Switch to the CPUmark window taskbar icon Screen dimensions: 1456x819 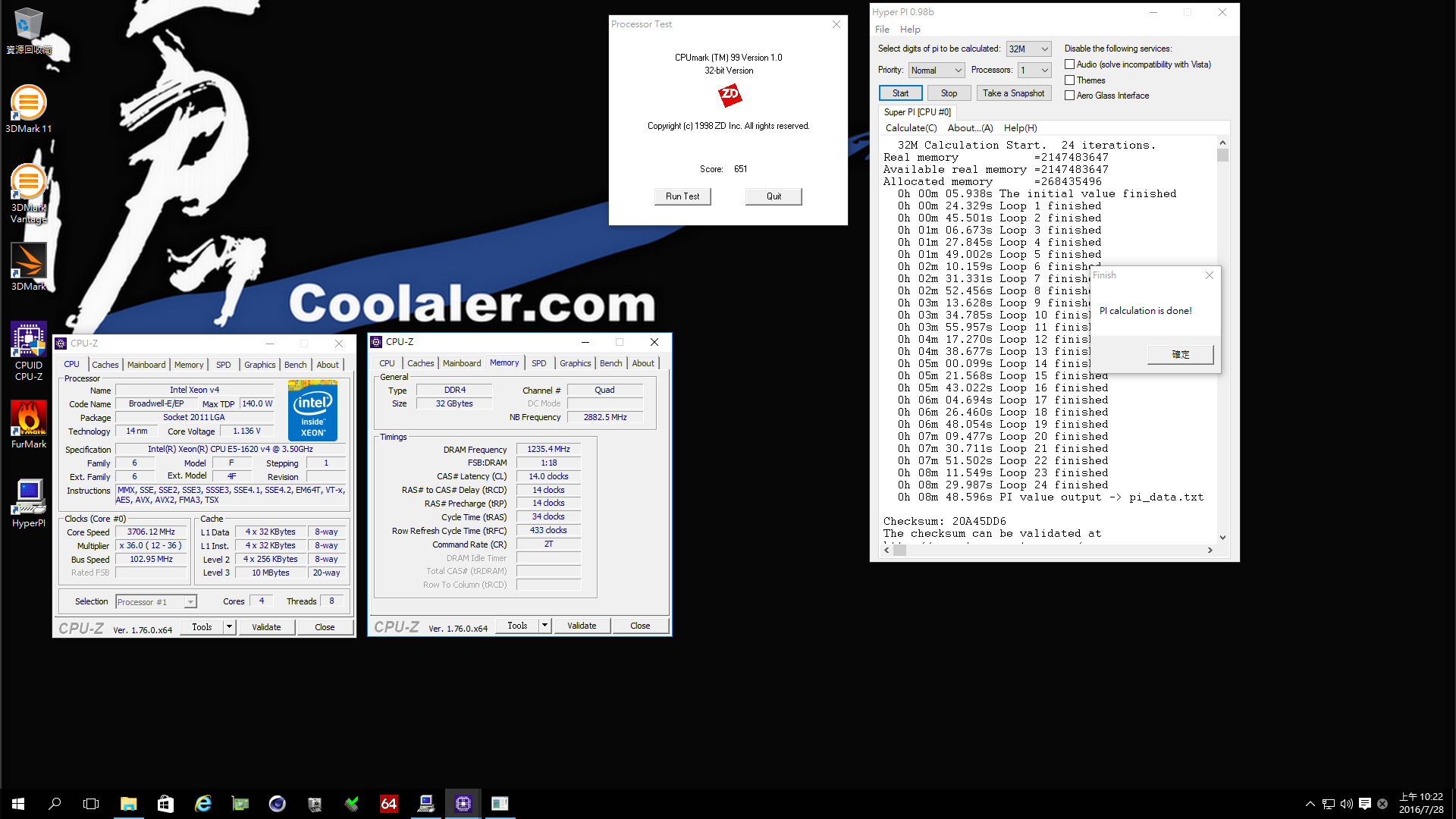[x=500, y=804]
